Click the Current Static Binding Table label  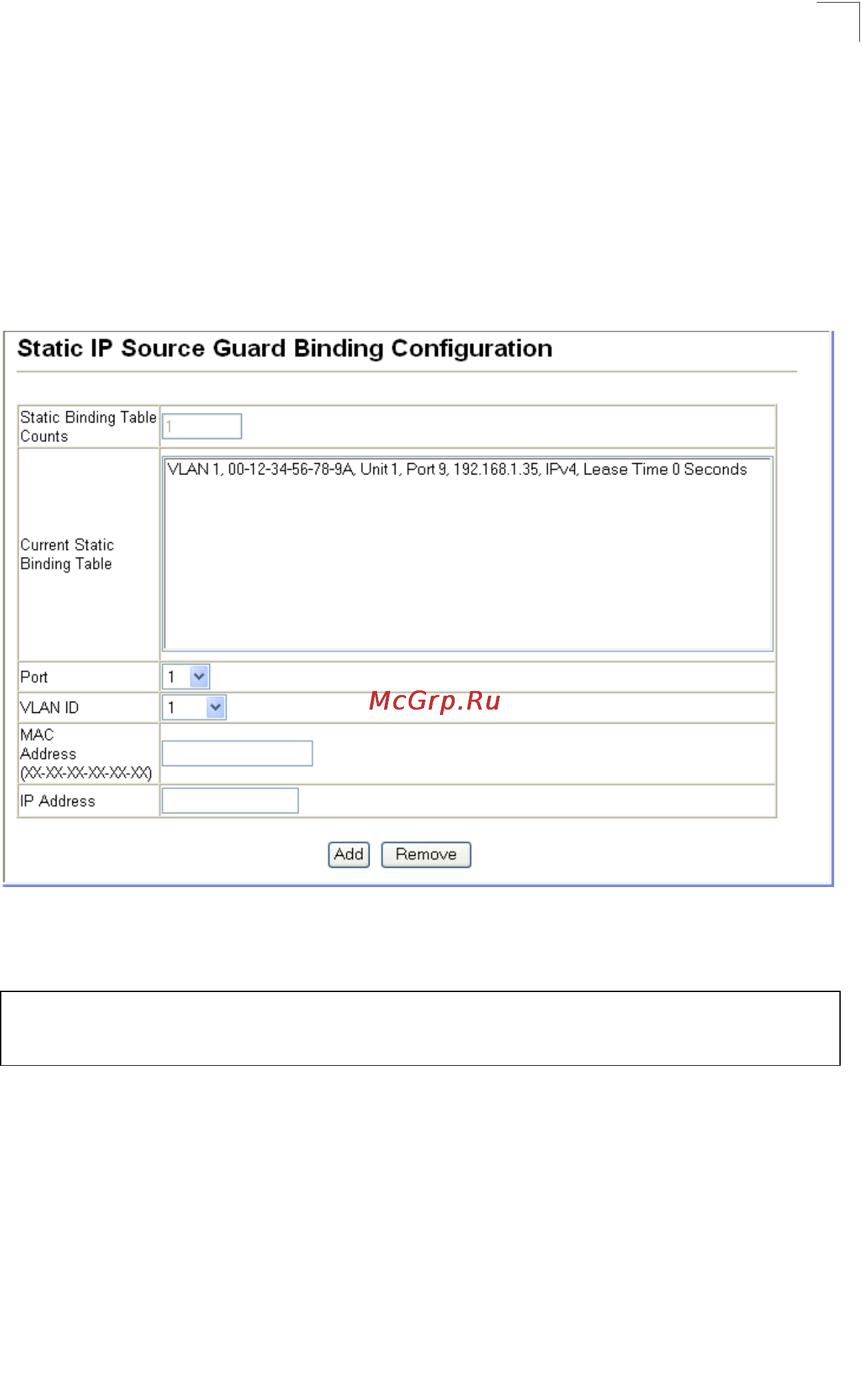click(67, 554)
